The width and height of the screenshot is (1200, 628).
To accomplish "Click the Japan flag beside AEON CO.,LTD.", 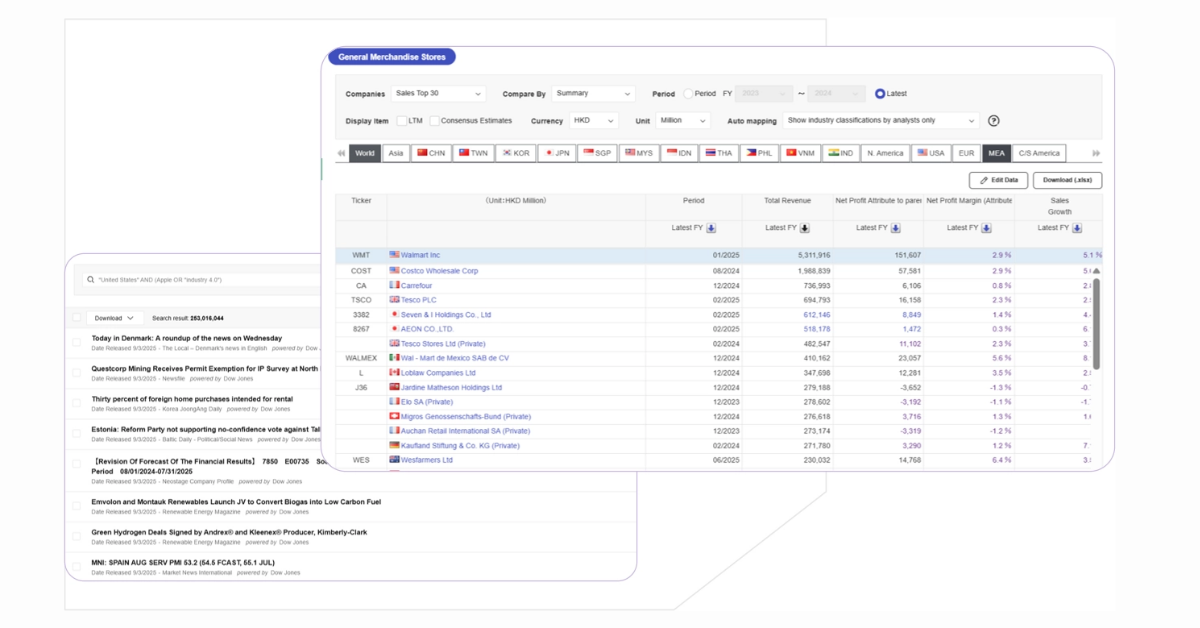I will point(394,328).
